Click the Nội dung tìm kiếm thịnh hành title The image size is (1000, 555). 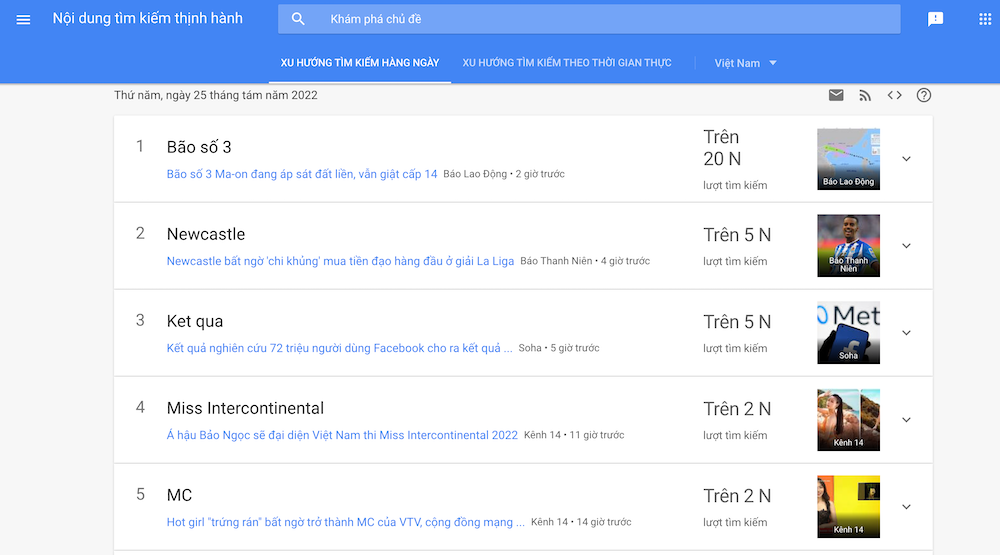point(147,18)
